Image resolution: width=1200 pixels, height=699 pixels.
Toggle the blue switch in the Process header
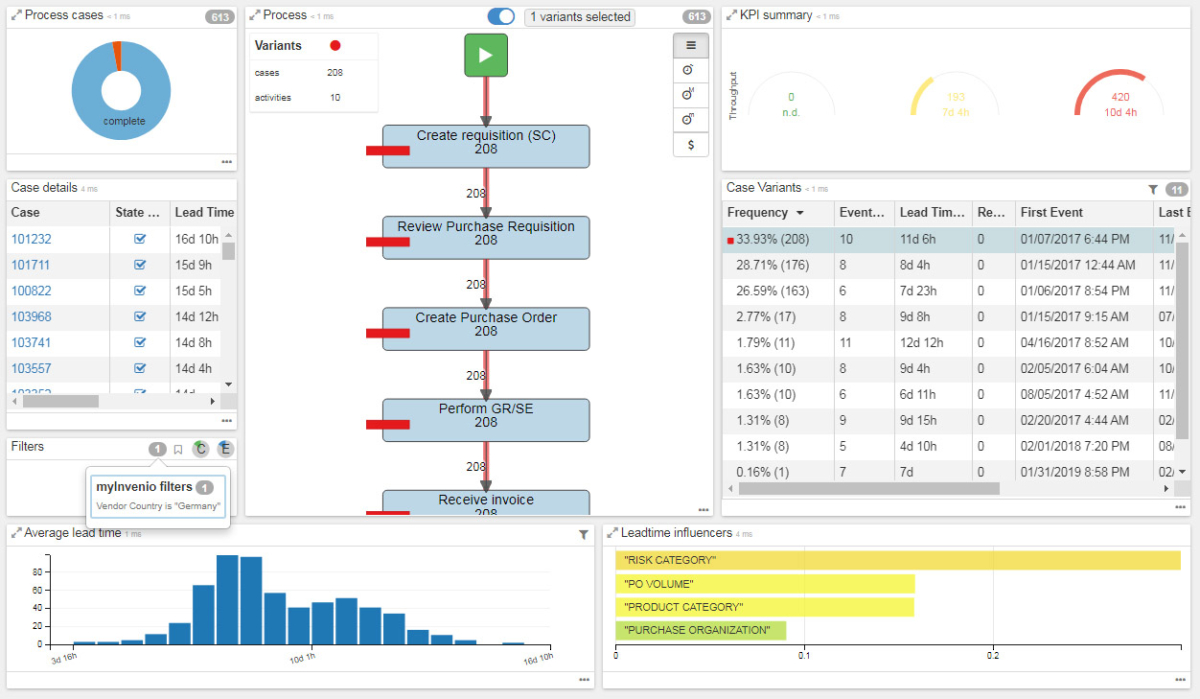point(501,16)
